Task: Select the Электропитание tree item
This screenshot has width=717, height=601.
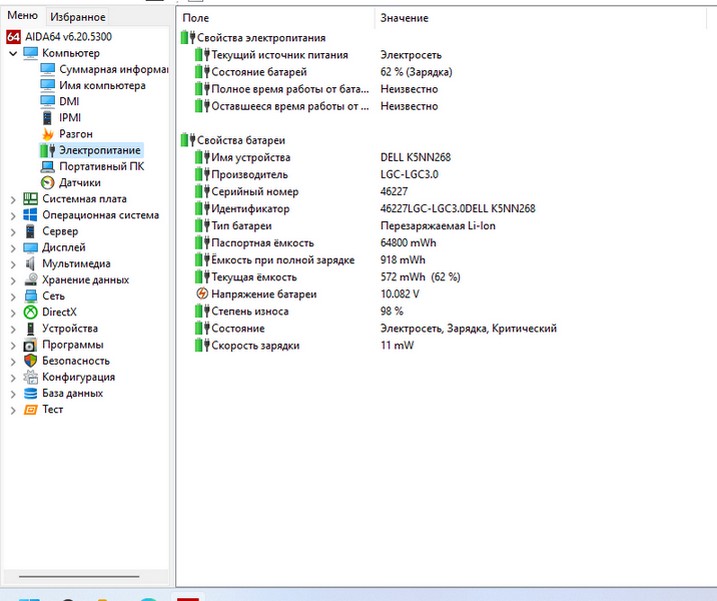Action: point(99,150)
